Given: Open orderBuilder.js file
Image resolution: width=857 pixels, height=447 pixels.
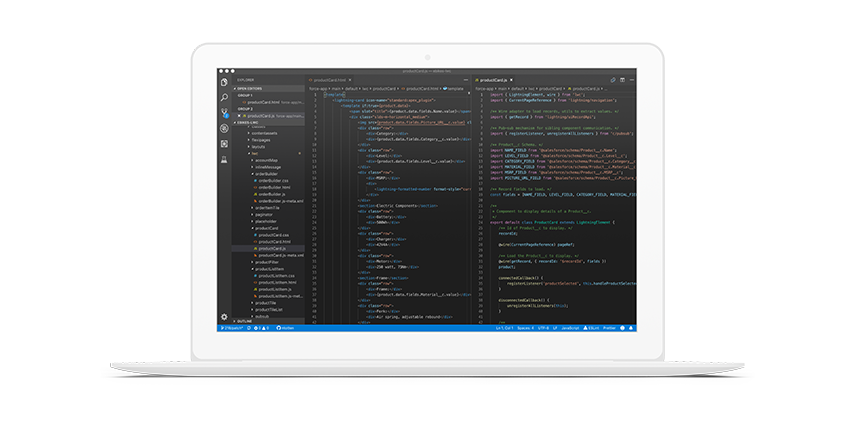Looking at the screenshot, I should 268,194.
